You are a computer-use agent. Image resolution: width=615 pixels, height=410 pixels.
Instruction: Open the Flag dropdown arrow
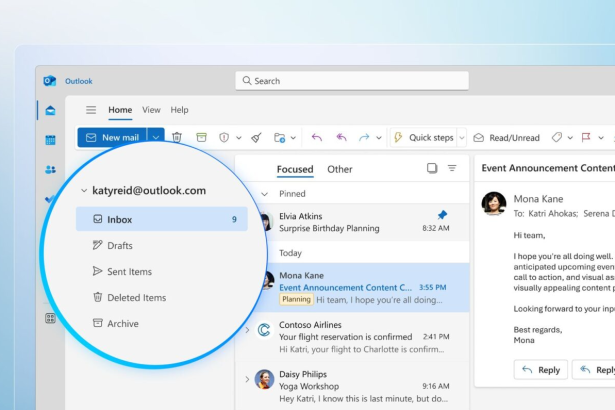coord(600,138)
